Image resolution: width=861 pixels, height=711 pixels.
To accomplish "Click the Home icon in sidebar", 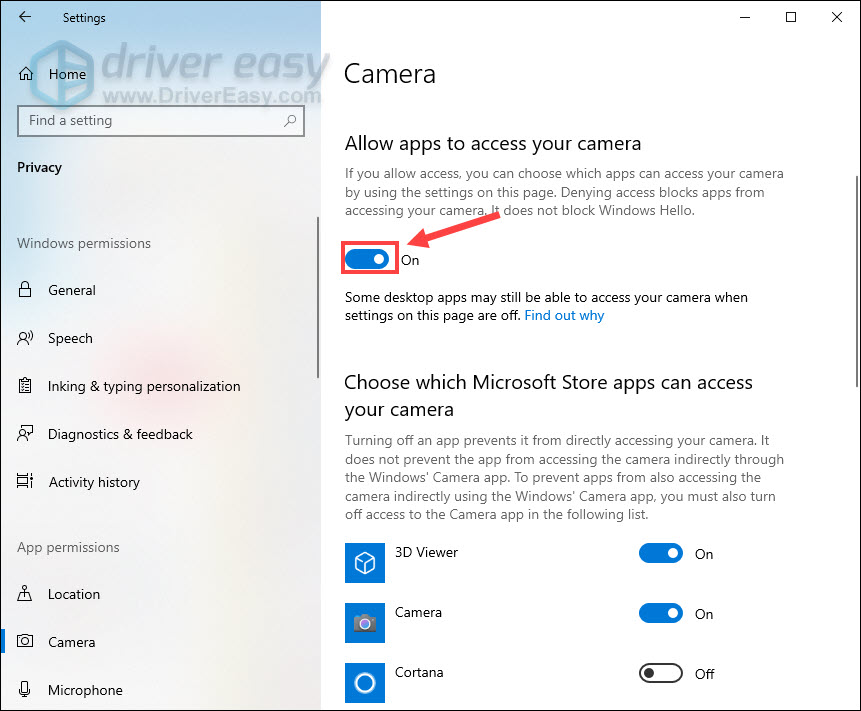I will coord(26,74).
